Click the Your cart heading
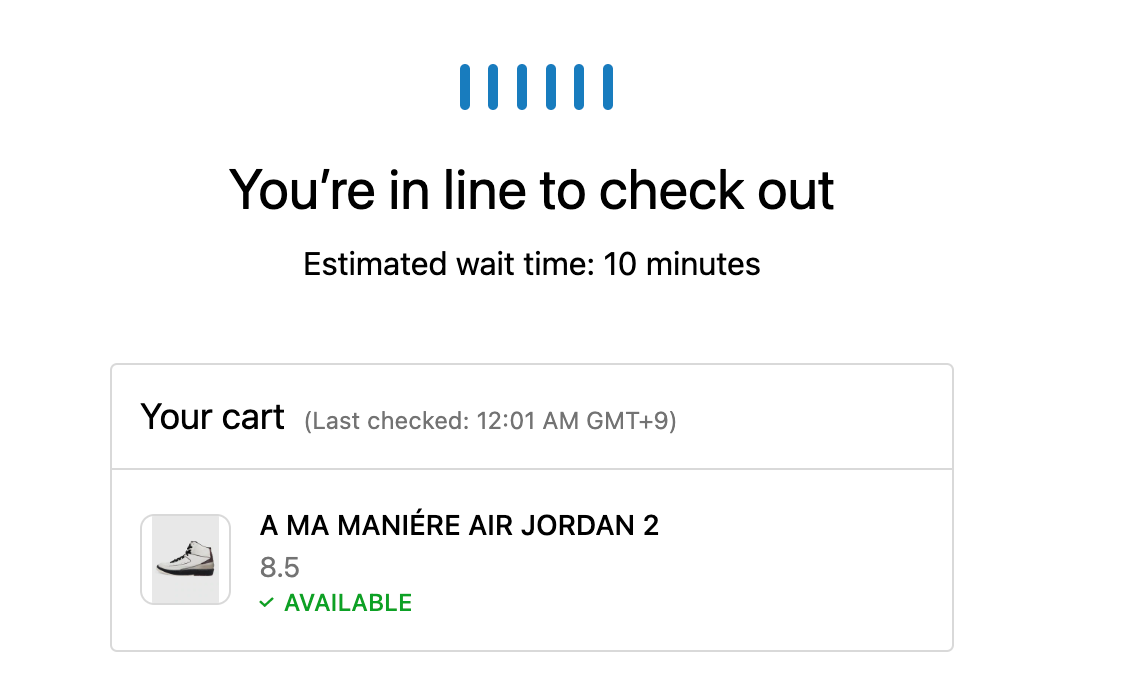Image resolution: width=1126 pixels, height=700 pixels. [x=213, y=417]
